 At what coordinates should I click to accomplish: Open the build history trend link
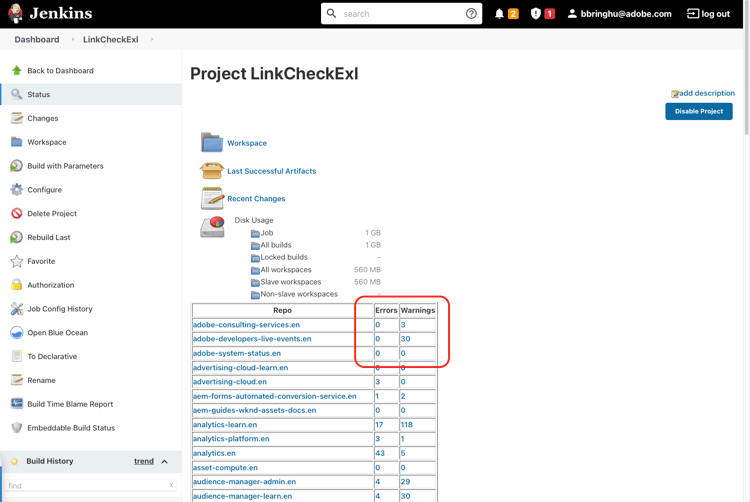pyautogui.click(x=143, y=461)
